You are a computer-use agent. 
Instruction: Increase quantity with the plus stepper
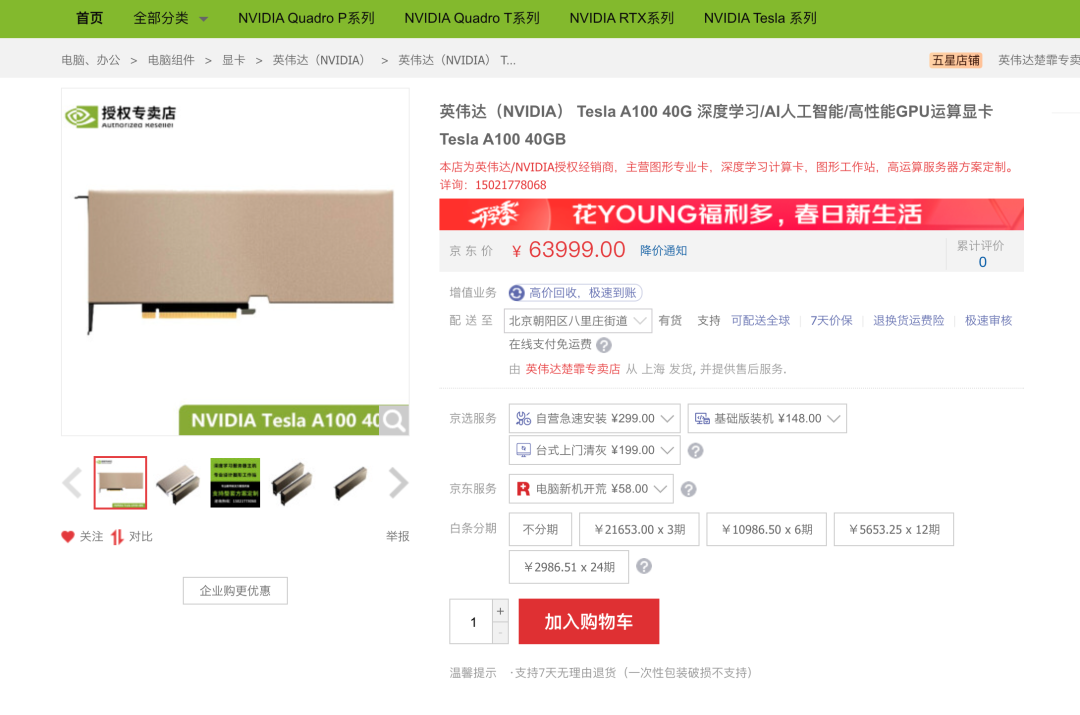pos(501,610)
